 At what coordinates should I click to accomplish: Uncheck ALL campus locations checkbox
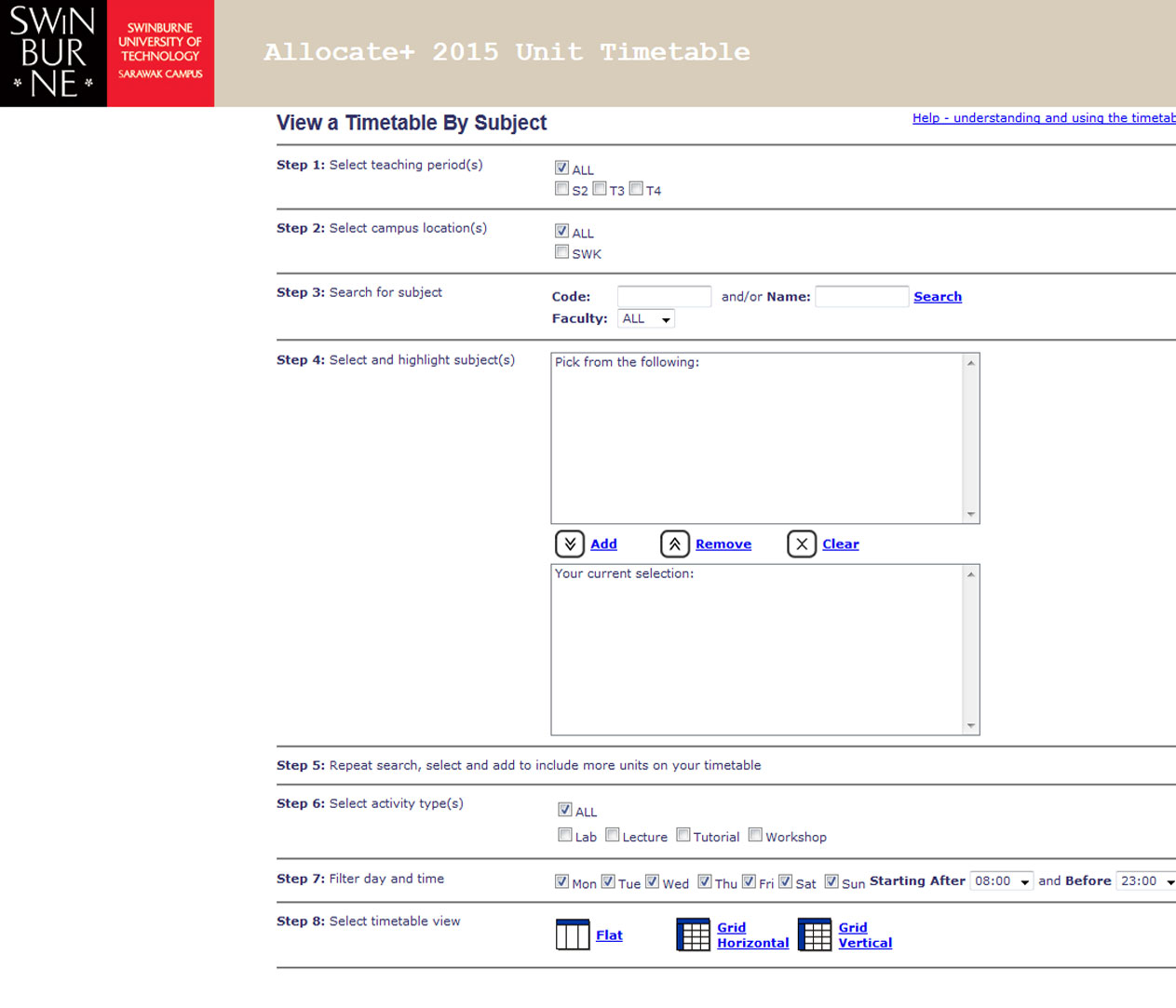point(561,231)
